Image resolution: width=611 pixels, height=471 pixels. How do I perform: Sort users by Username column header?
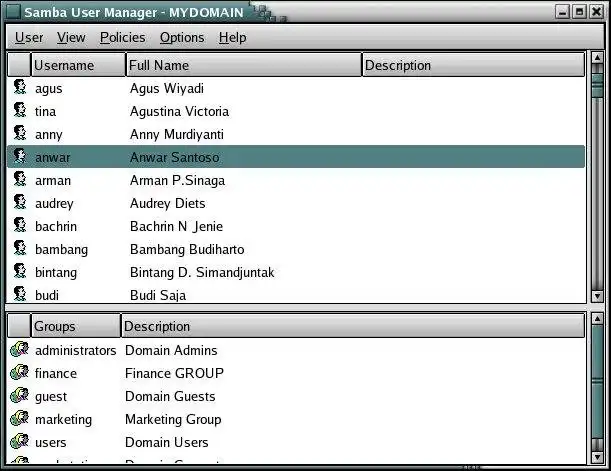coord(78,65)
